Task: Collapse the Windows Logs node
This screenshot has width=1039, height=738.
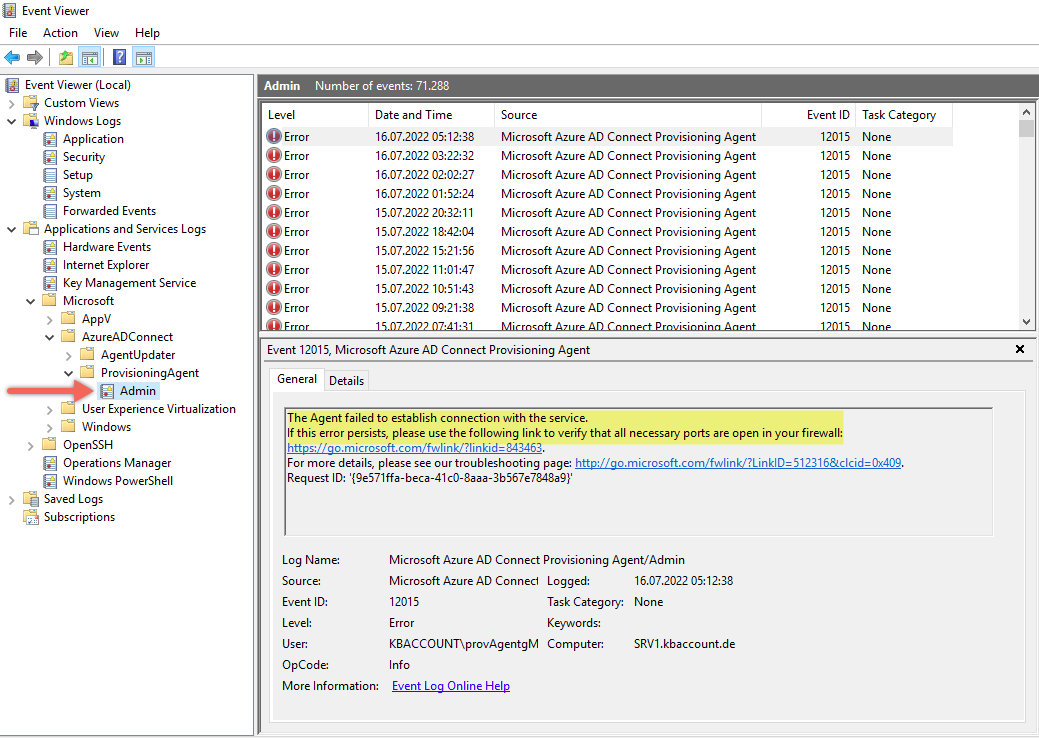Action: pos(11,121)
